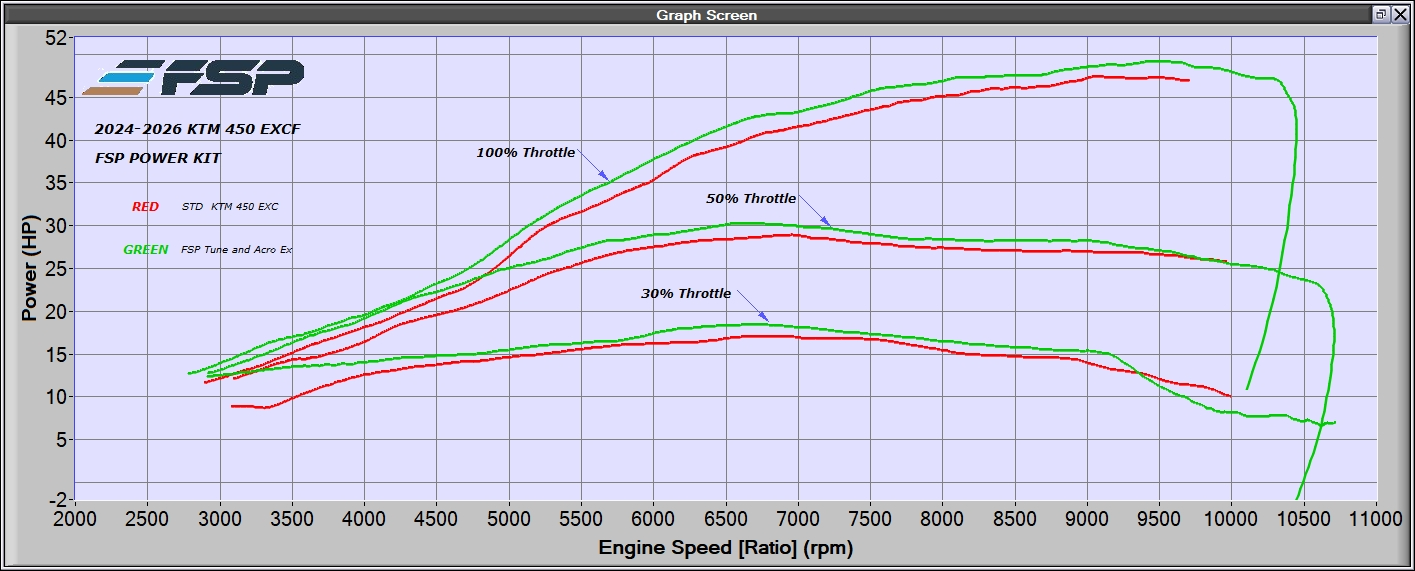Click the 3500 rpm axis tick label
The width and height of the screenshot is (1415, 571).
[x=292, y=521]
